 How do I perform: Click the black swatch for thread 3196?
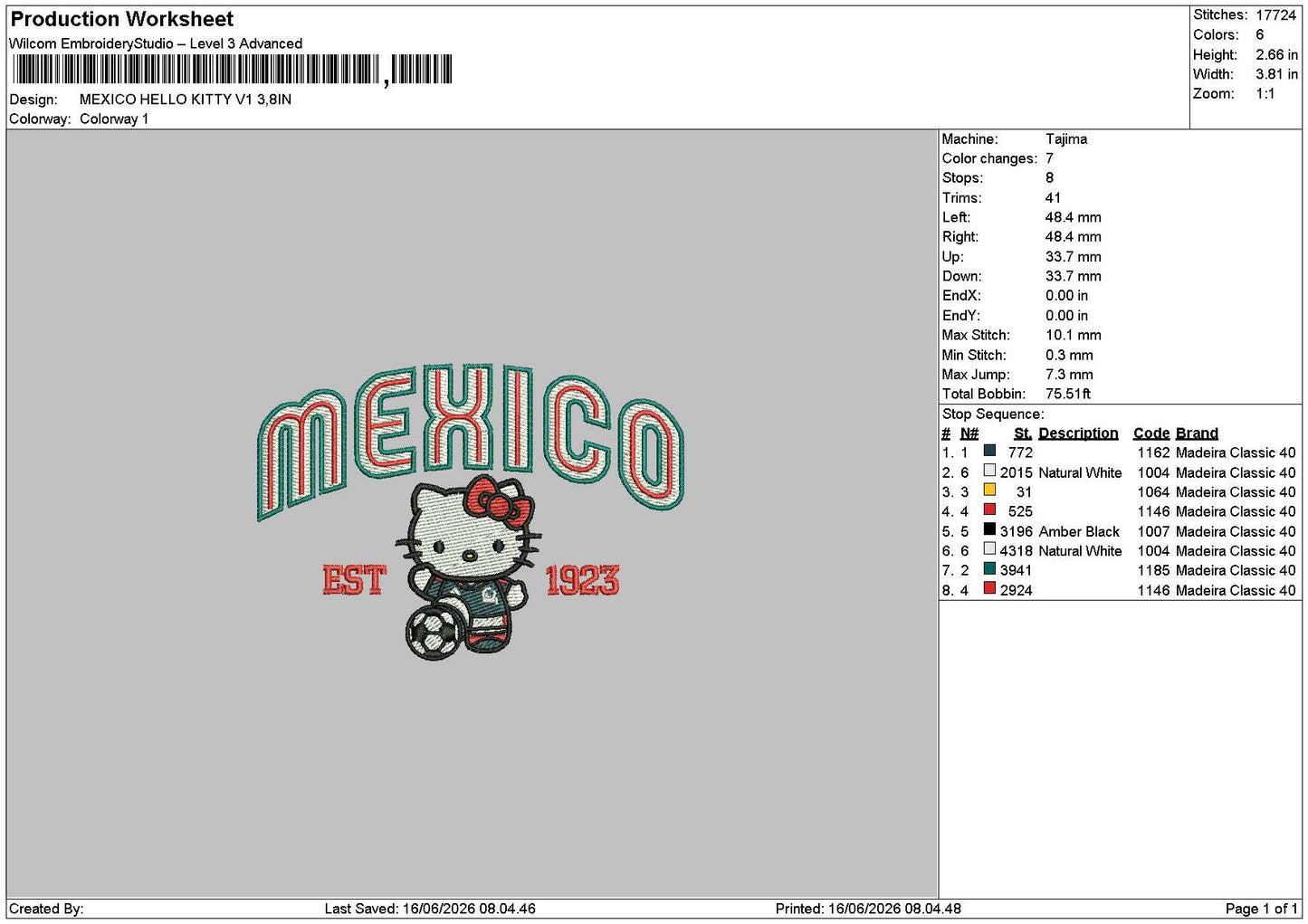coord(989,529)
